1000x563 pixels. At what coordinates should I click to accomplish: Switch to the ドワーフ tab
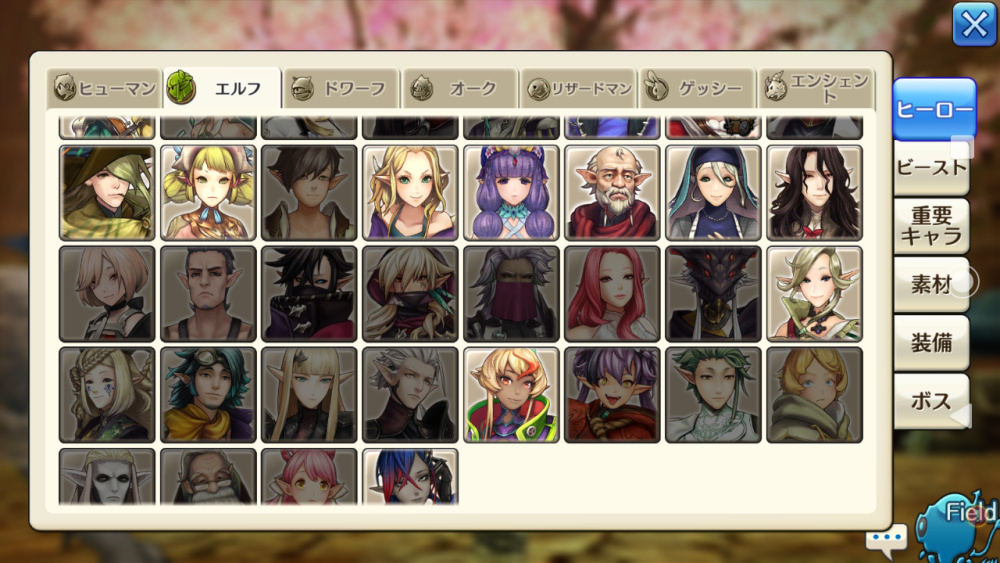click(340, 88)
